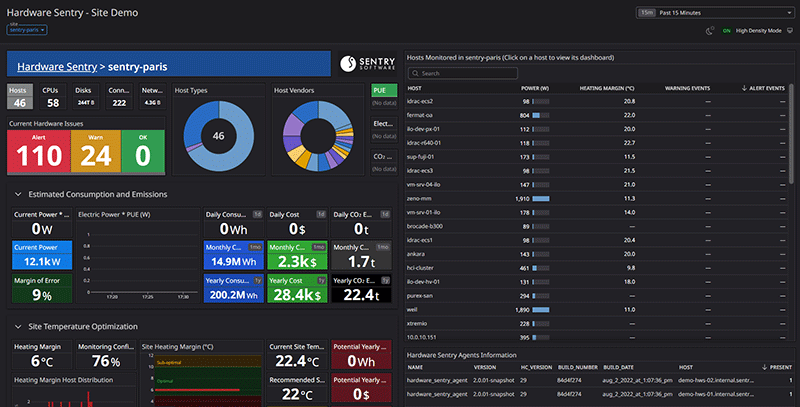The height and width of the screenshot is (407, 800).
Task: Open host xtremio dashboard
Action: coord(417,323)
